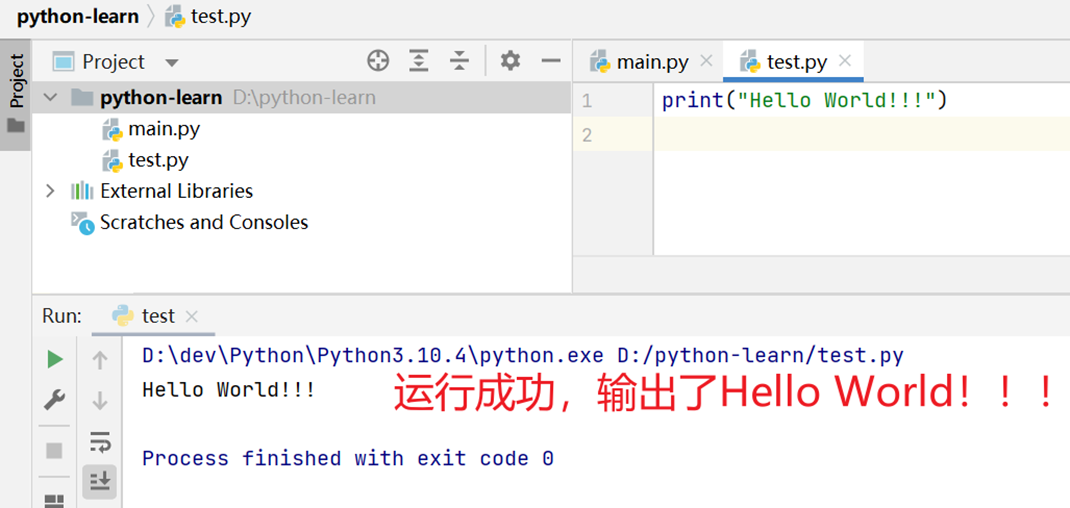
Task: Expand the External Libraries node
Action: click(49, 191)
